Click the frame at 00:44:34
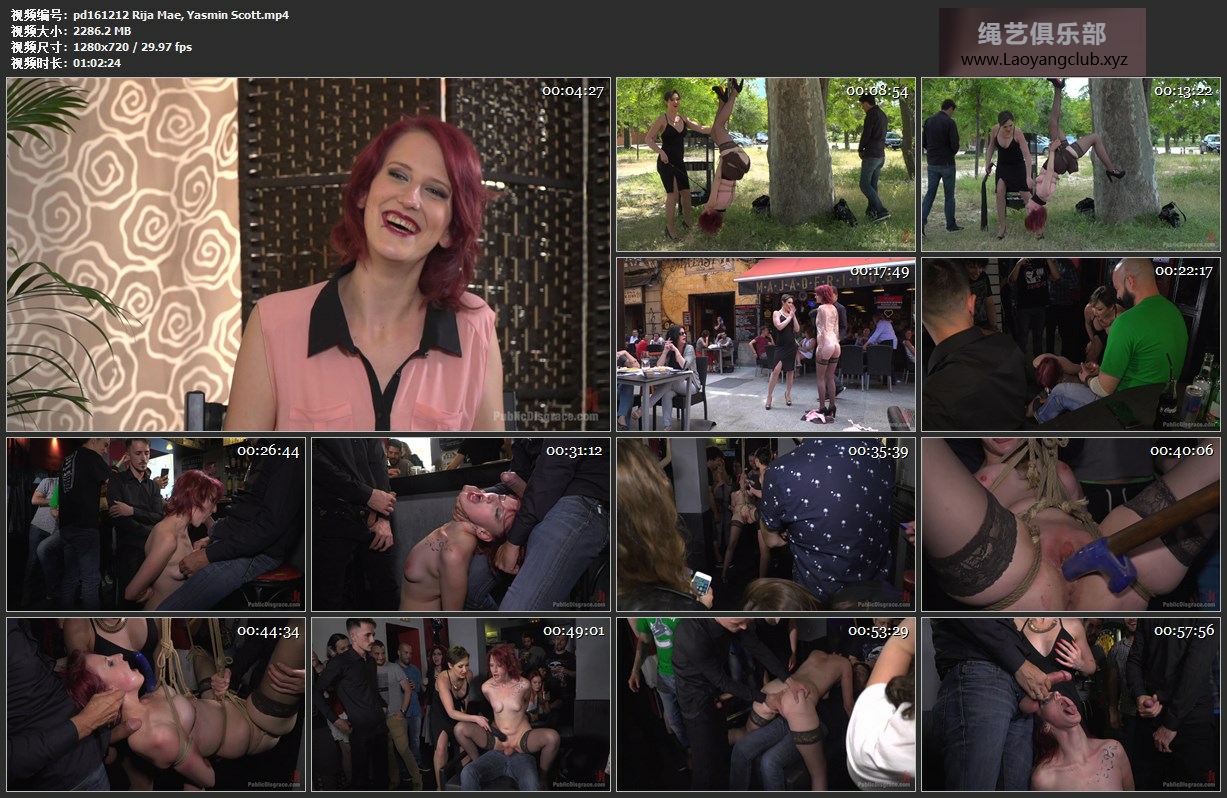This screenshot has width=1227, height=798. [156, 704]
